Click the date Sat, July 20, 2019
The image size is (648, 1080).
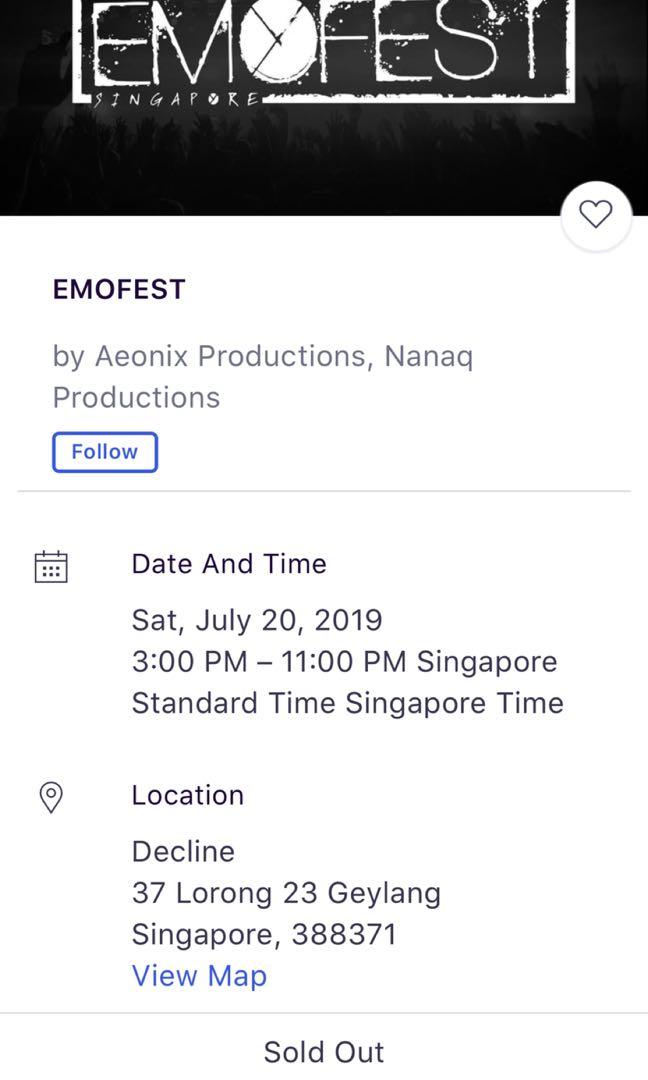[x=257, y=620]
